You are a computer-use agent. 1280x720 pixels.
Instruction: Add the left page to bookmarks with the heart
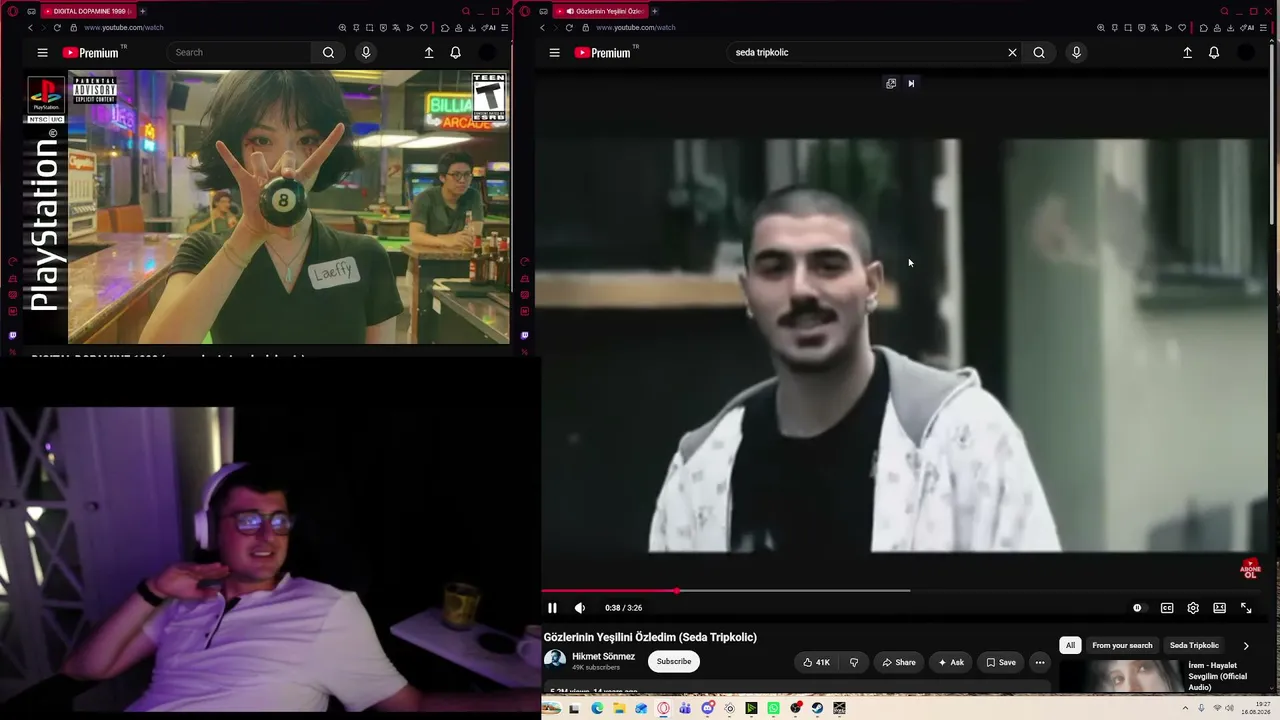[x=424, y=28]
